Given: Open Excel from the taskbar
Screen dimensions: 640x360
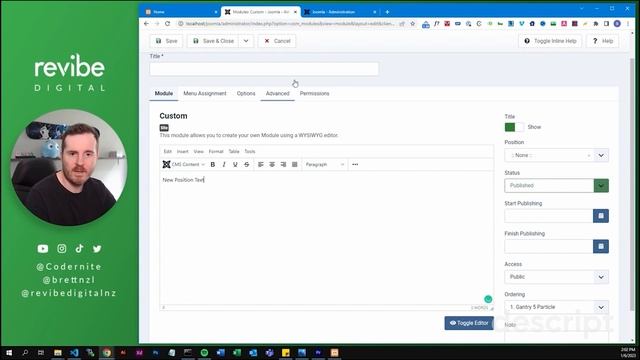Looking at the screenshot, I should [237, 353].
